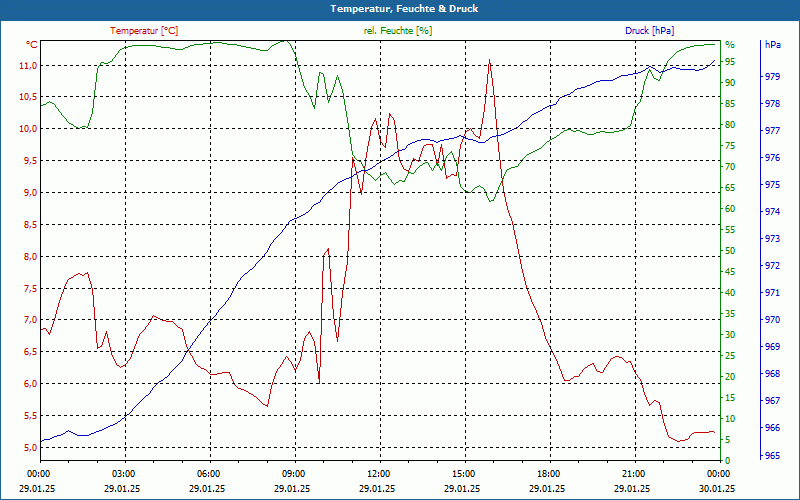Click the blue '966' pressure axis tick
The image size is (800, 500).
point(772,428)
